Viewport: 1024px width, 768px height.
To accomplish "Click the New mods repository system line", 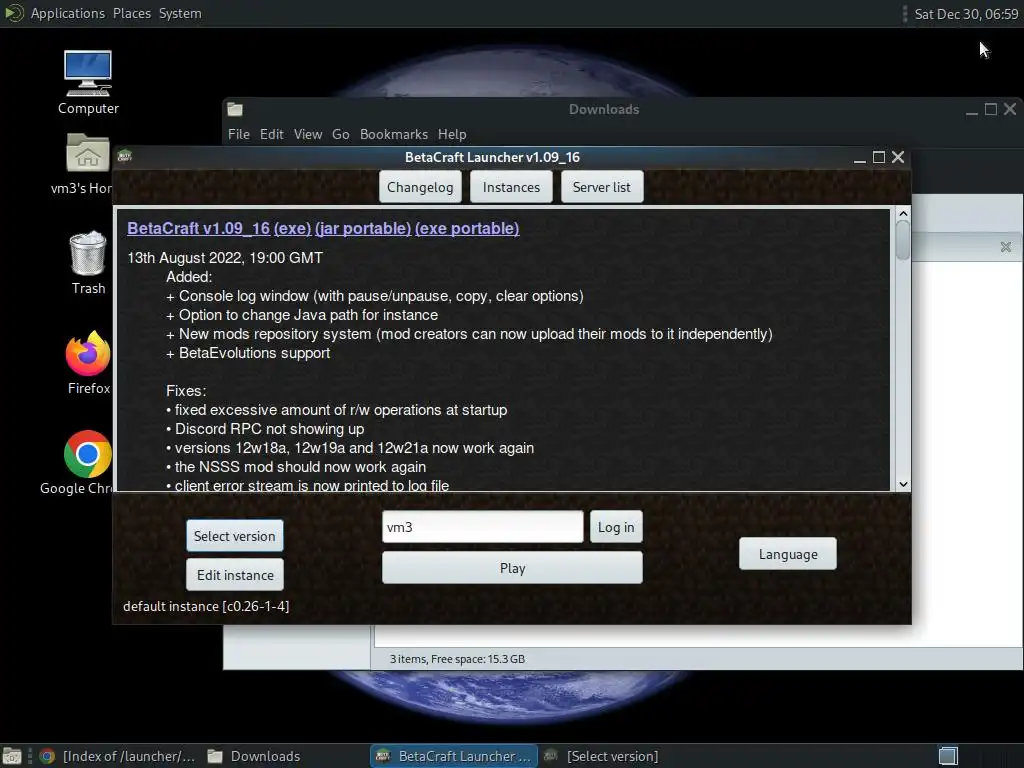I will [469, 334].
